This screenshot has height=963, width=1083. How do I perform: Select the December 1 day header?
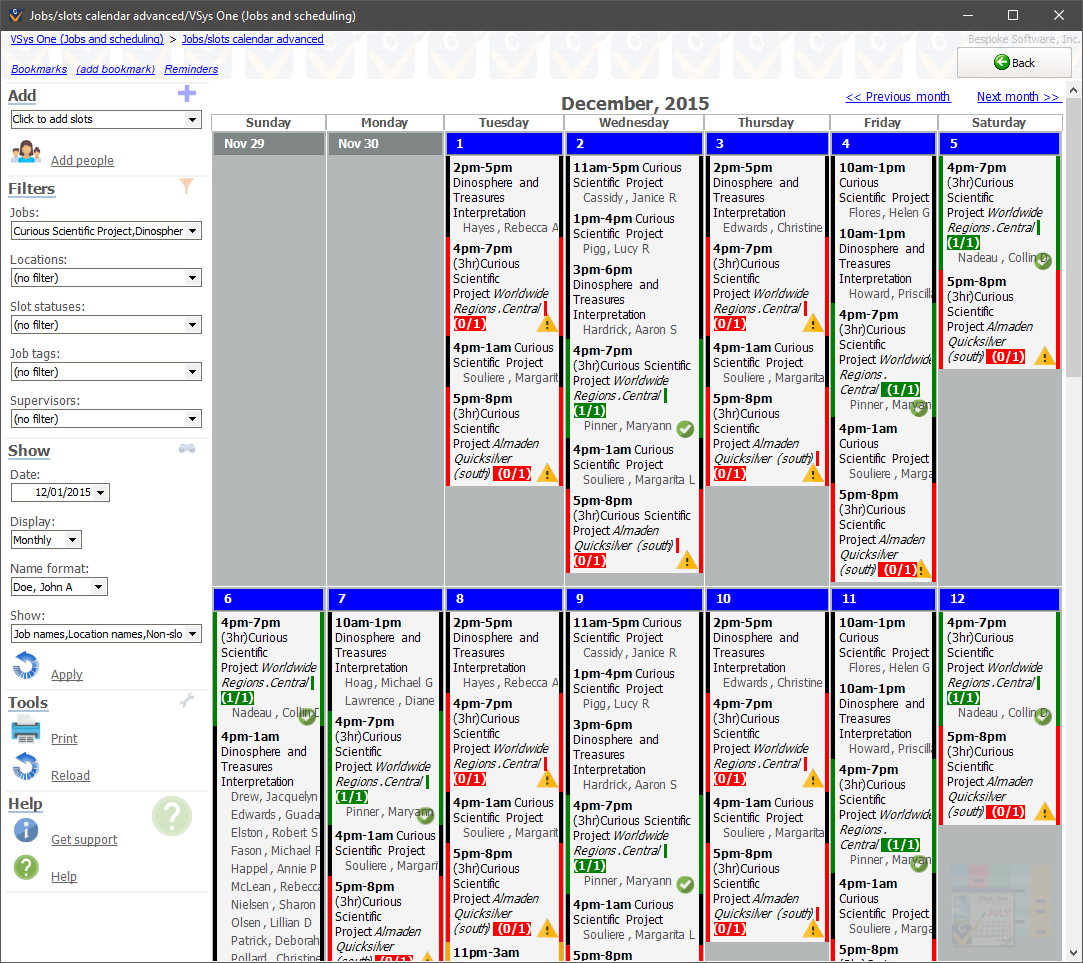pyautogui.click(x=504, y=144)
